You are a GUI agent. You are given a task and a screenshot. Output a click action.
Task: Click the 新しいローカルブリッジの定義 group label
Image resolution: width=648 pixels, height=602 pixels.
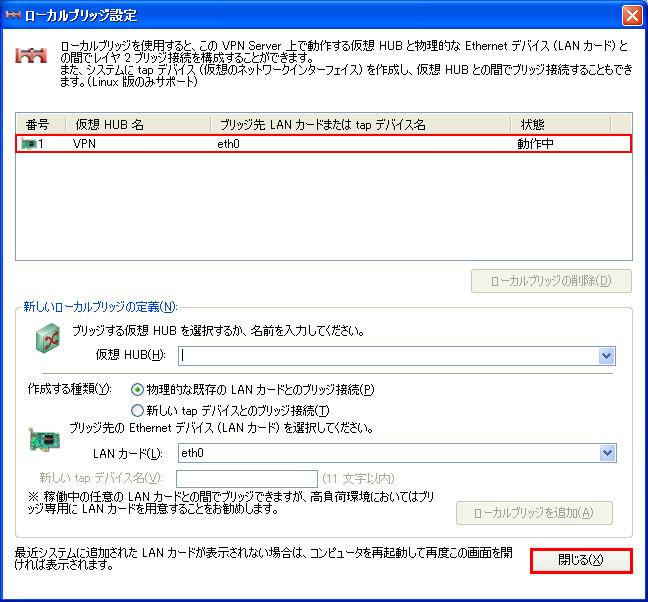click(x=100, y=307)
